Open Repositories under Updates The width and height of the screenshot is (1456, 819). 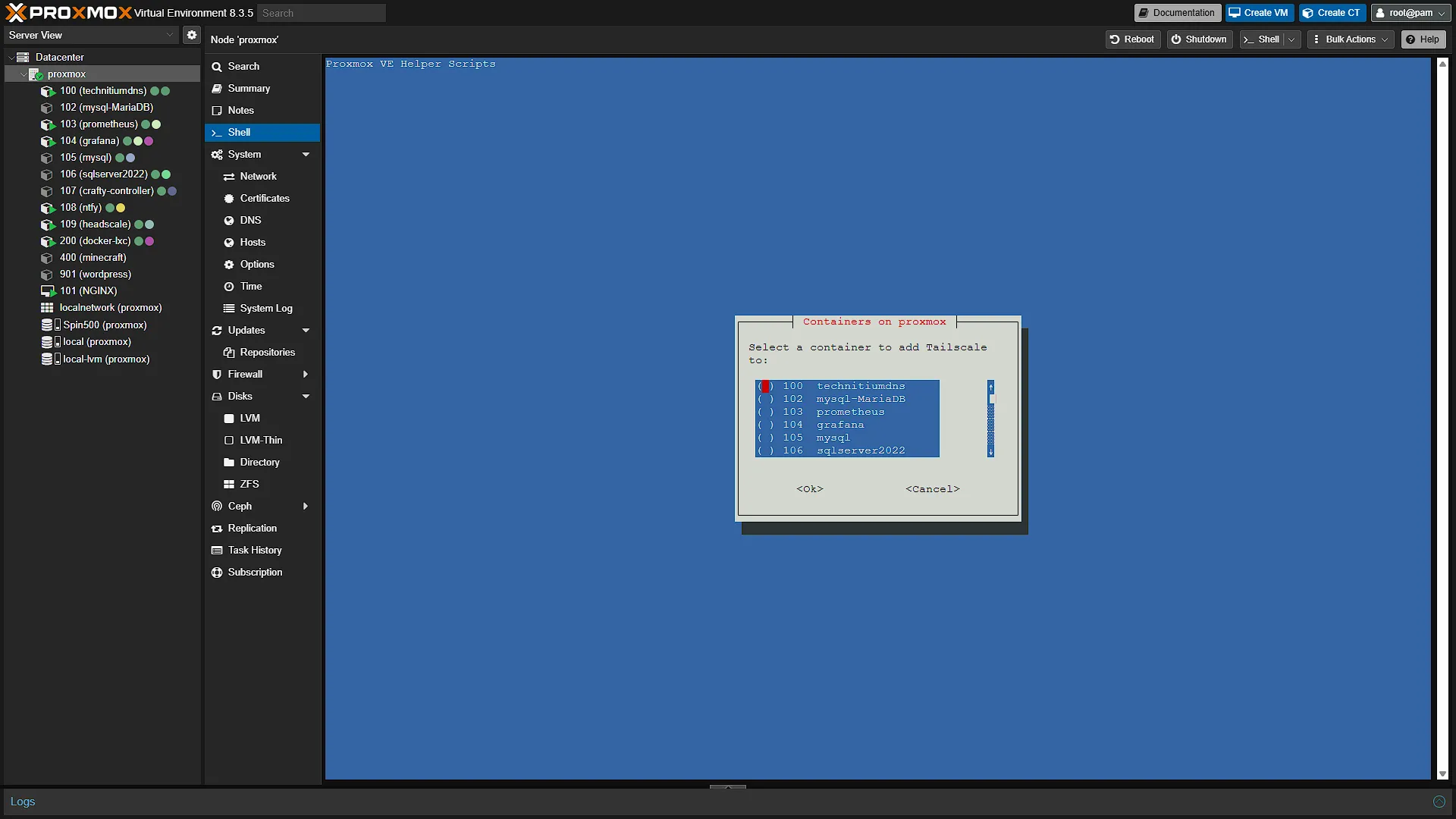(259, 353)
